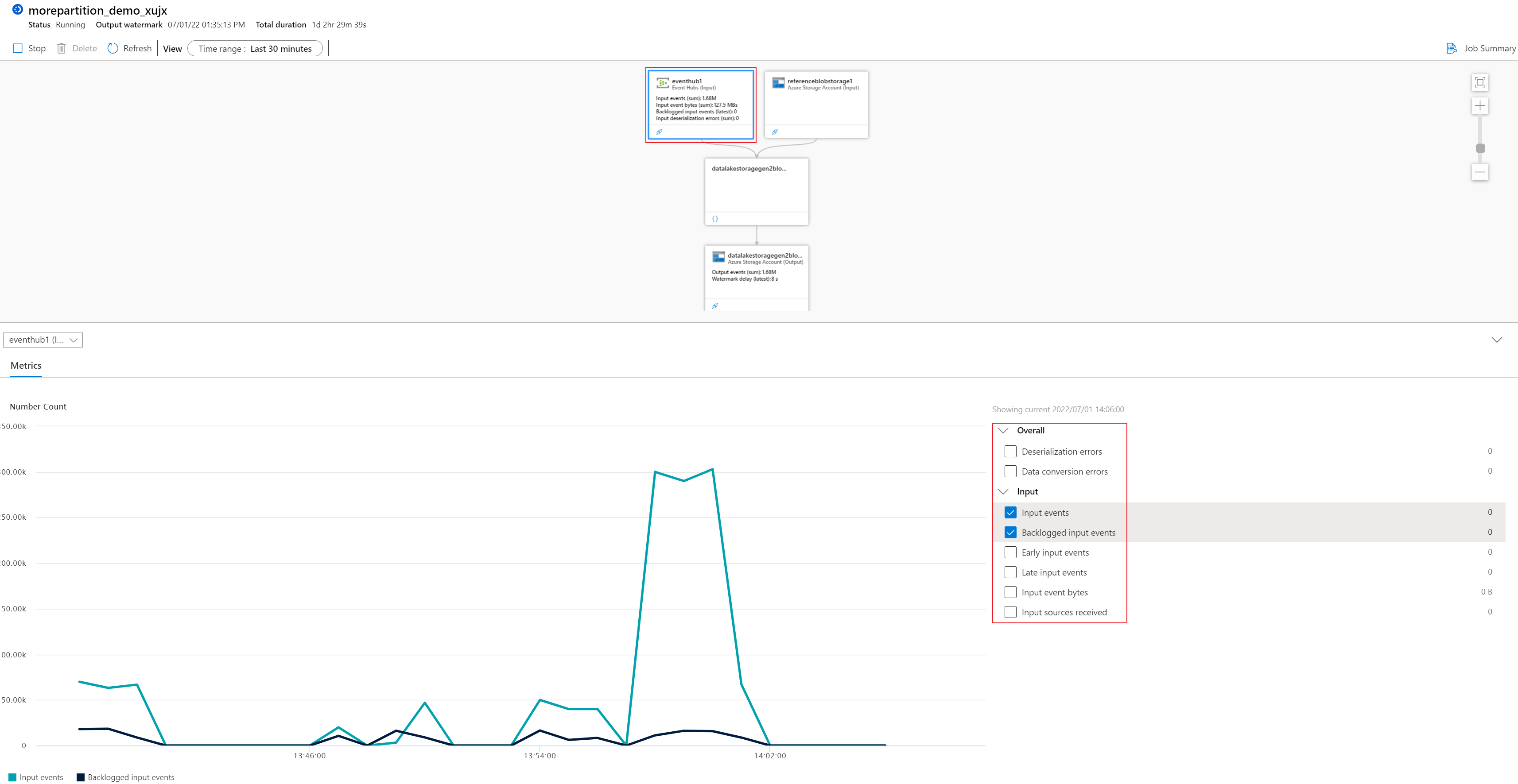This screenshot has height=784, width=1518.
Task: Click the Delete trash icon
Action: point(61,48)
